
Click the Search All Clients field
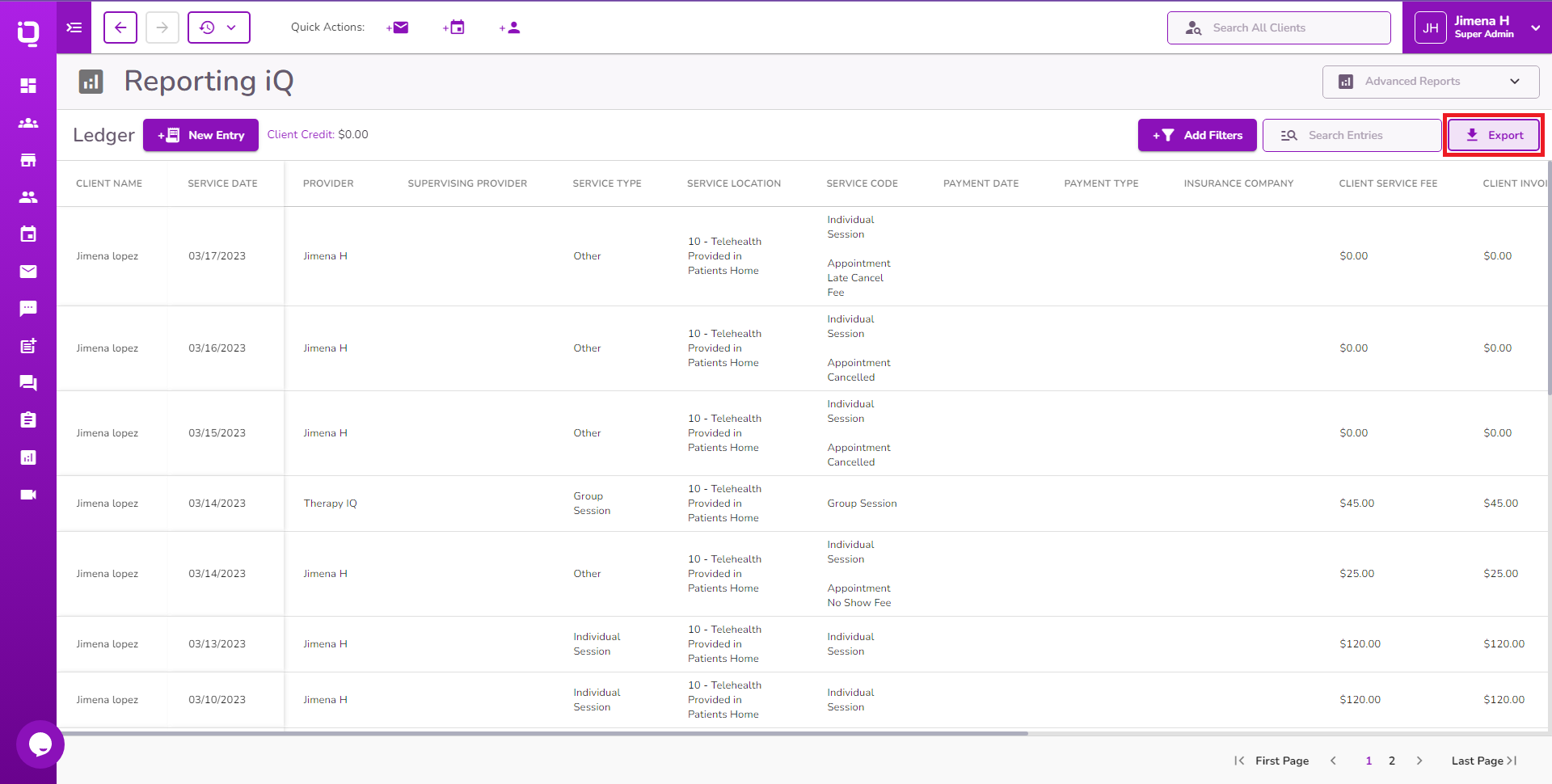coord(1279,27)
